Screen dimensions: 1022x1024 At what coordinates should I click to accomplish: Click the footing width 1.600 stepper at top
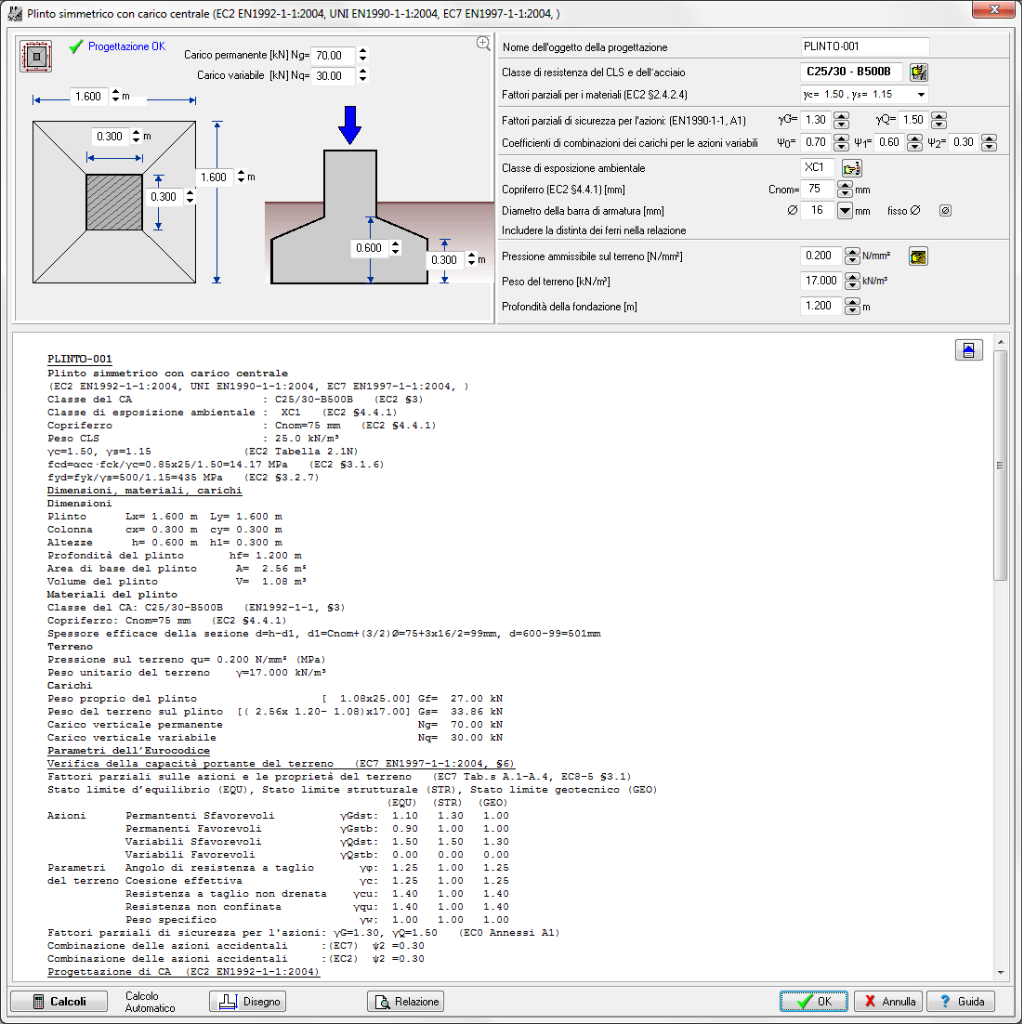click(116, 96)
